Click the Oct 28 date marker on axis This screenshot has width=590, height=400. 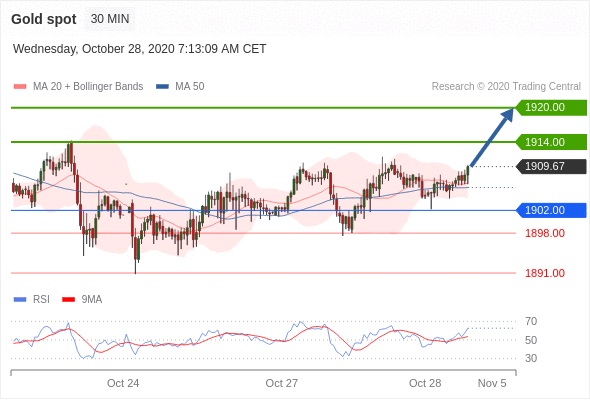coord(425,383)
